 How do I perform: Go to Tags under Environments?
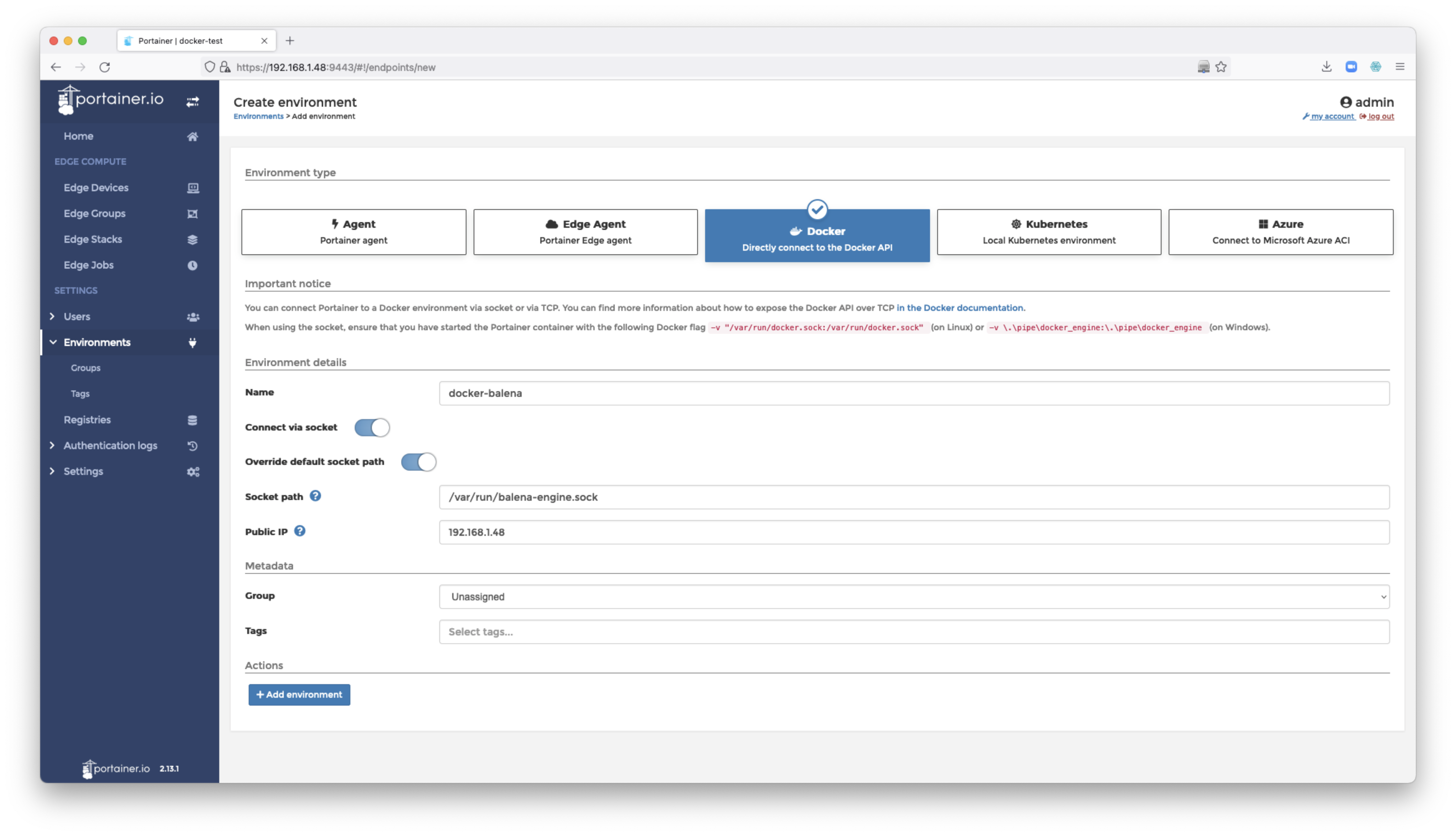click(x=80, y=394)
